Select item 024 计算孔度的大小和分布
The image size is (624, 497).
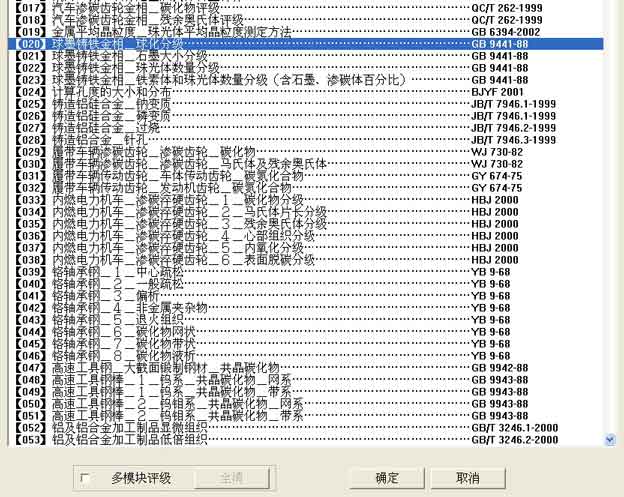tap(120, 92)
